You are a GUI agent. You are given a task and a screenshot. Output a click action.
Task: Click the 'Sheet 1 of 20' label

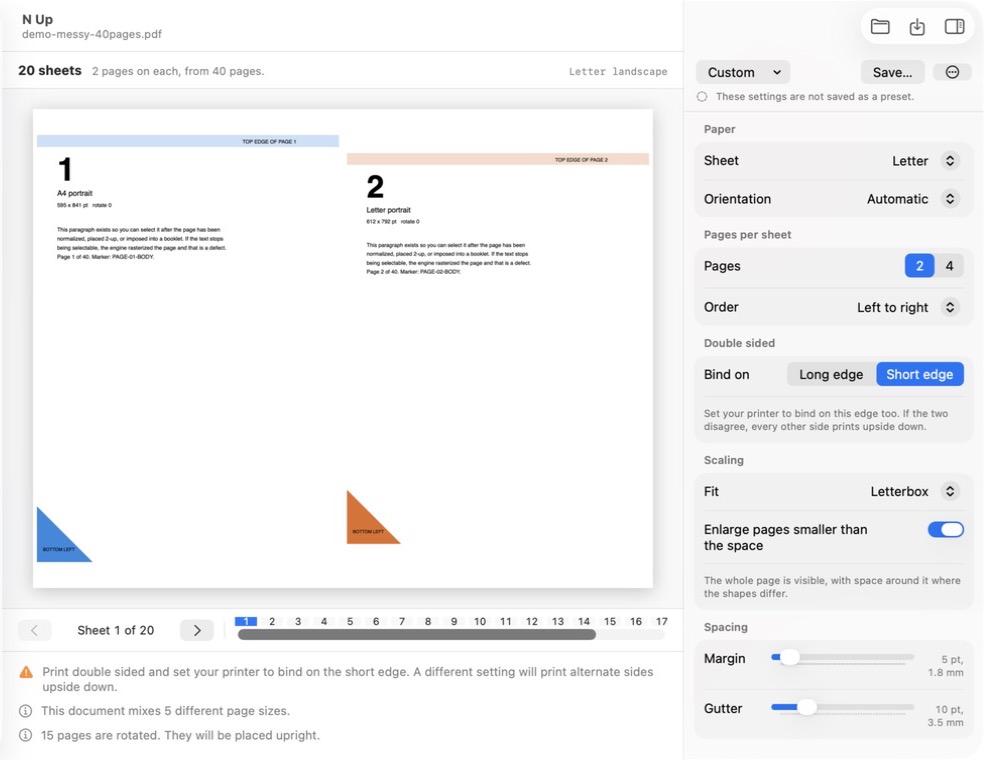(115, 630)
